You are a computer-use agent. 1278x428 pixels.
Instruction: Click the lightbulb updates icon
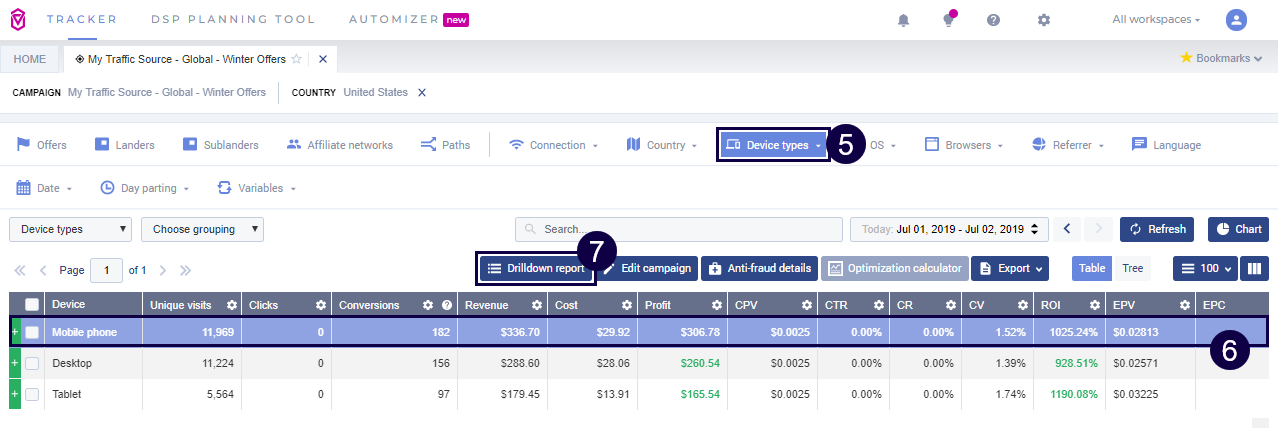[x=948, y=20]
